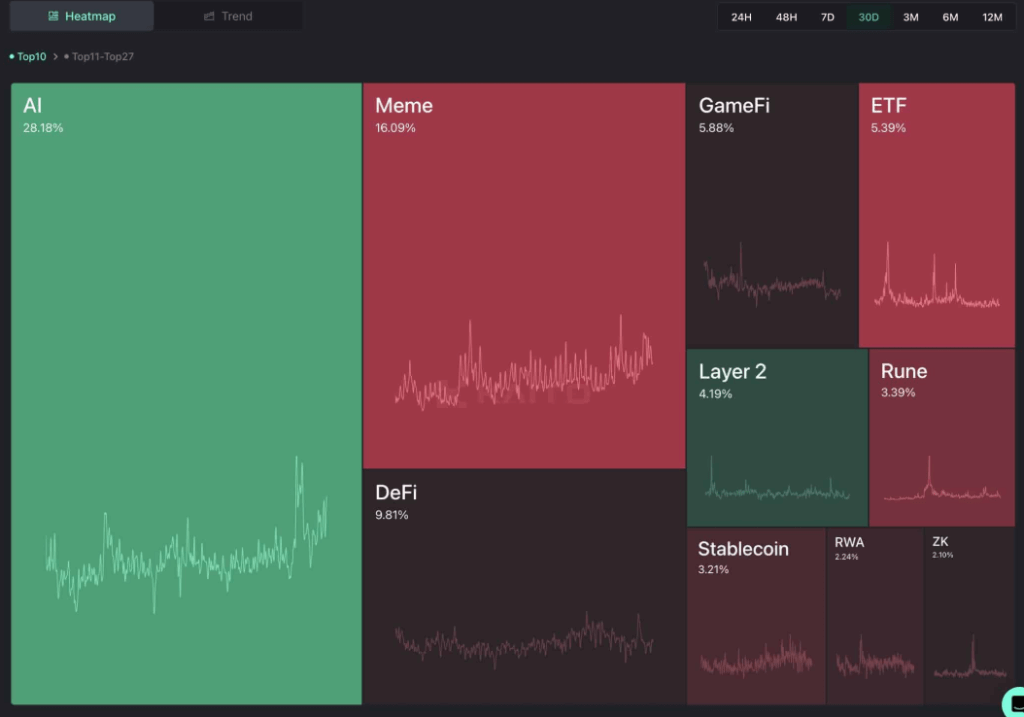This screenshot has width=1024, height=717.
Task: Open the DeFi narrative tile
Action: pyautogui.click(x=524, y=587)
